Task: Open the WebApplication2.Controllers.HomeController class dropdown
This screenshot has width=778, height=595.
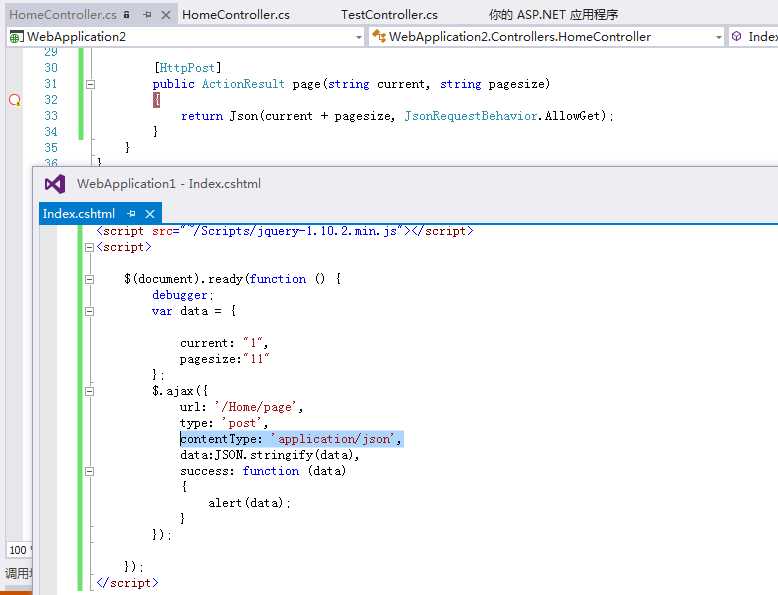Action: [x=718, y=37]
